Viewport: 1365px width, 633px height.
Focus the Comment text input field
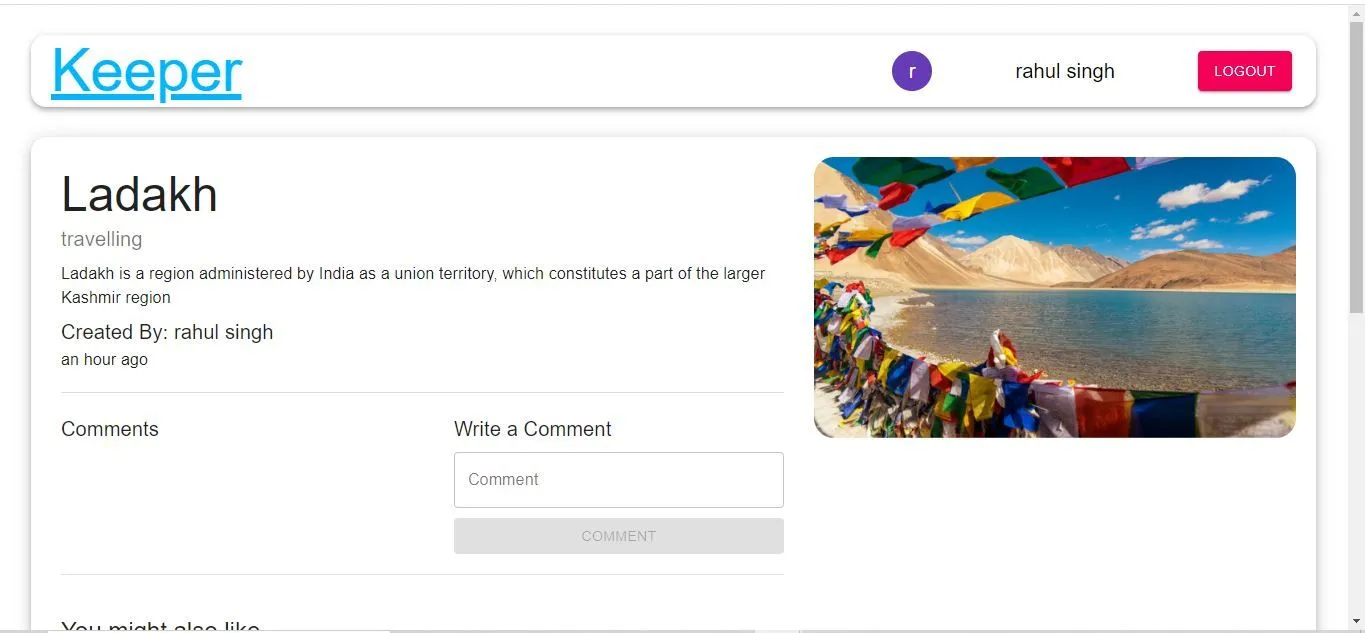(x=619, y=480)
